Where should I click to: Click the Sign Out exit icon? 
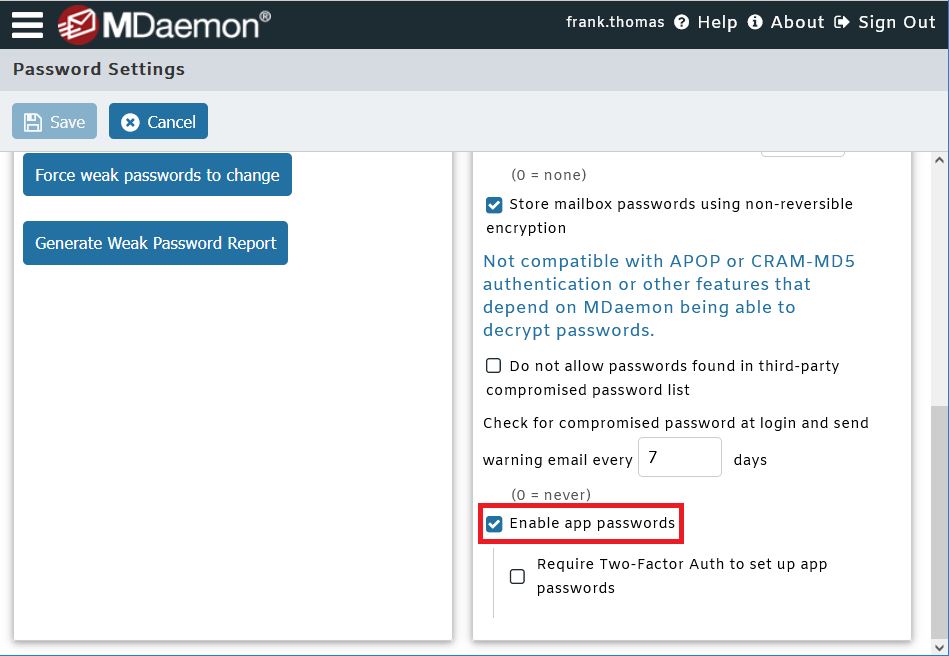click(843, 21)
